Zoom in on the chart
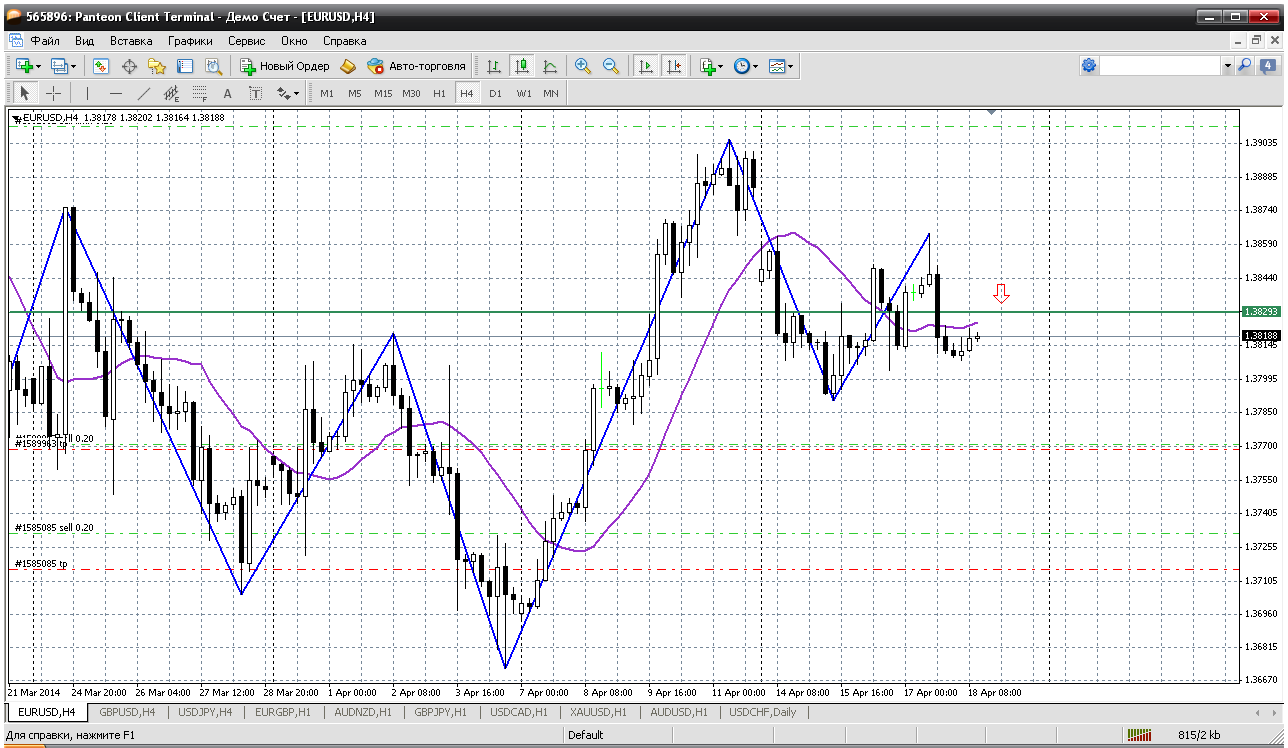Viewport: 1288px width, 748px height. point(582,66)
